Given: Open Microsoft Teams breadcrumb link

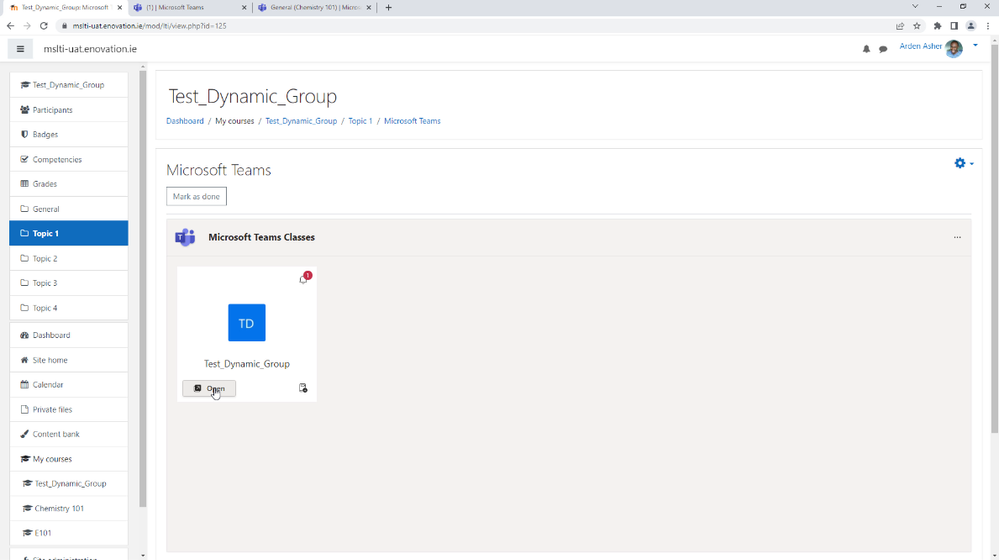Looking at the screenshot, I should pos(412,121).
